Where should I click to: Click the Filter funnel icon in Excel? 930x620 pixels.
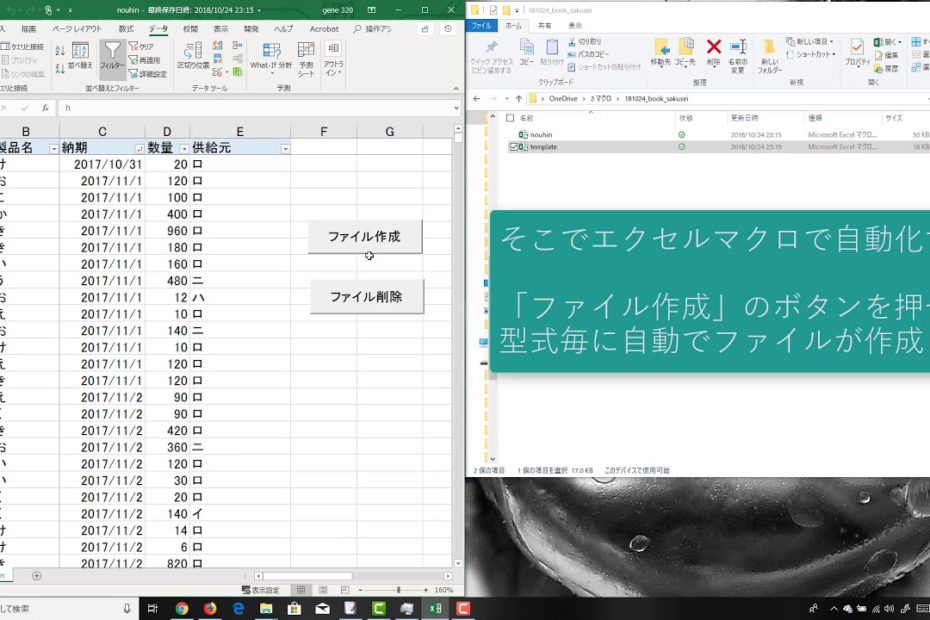tap(112, 55)
